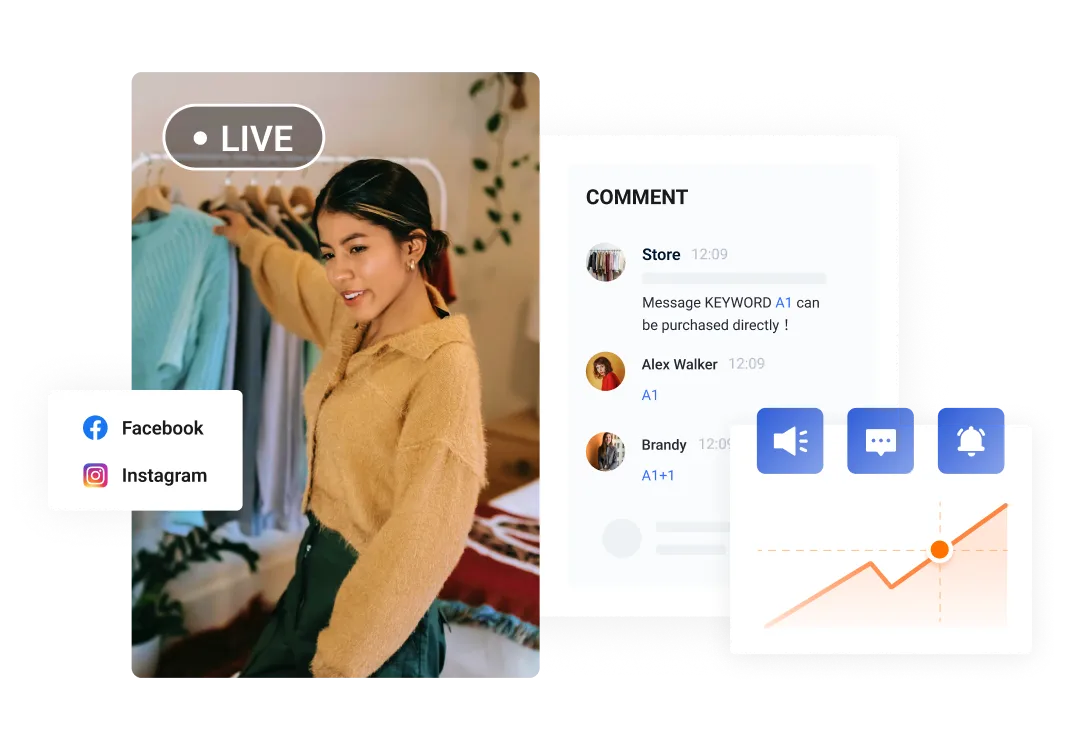Switch to the COMMENT panel
This screenshot has width=1065, height=750.
coord(636,197)
